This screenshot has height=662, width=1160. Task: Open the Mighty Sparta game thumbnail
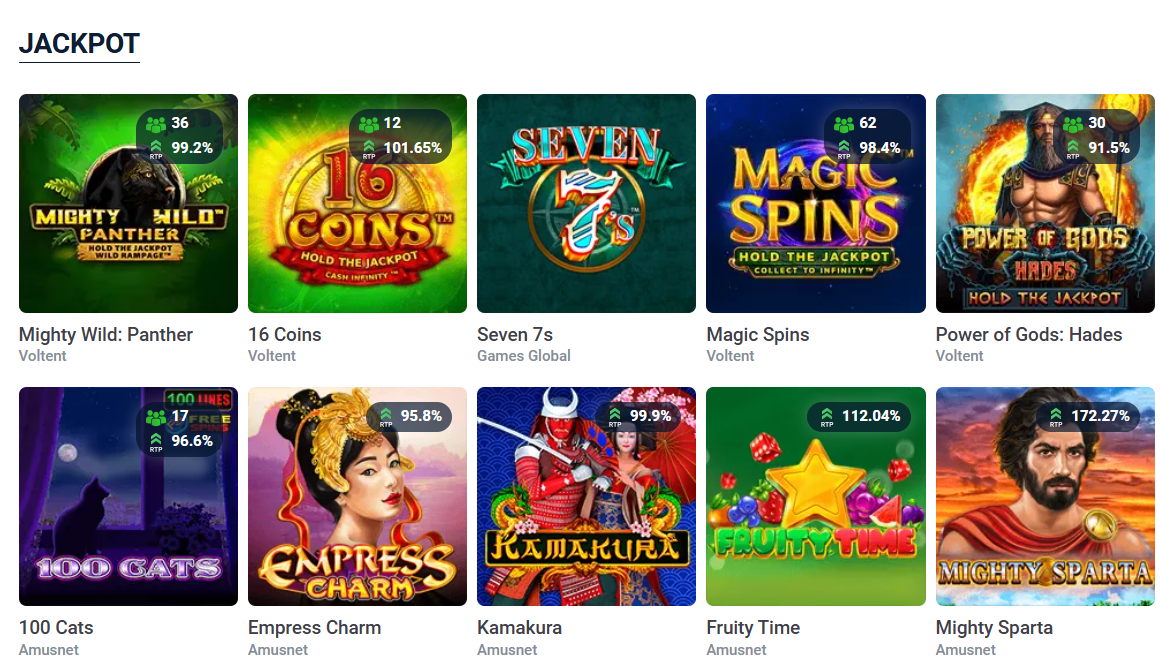1045,497
